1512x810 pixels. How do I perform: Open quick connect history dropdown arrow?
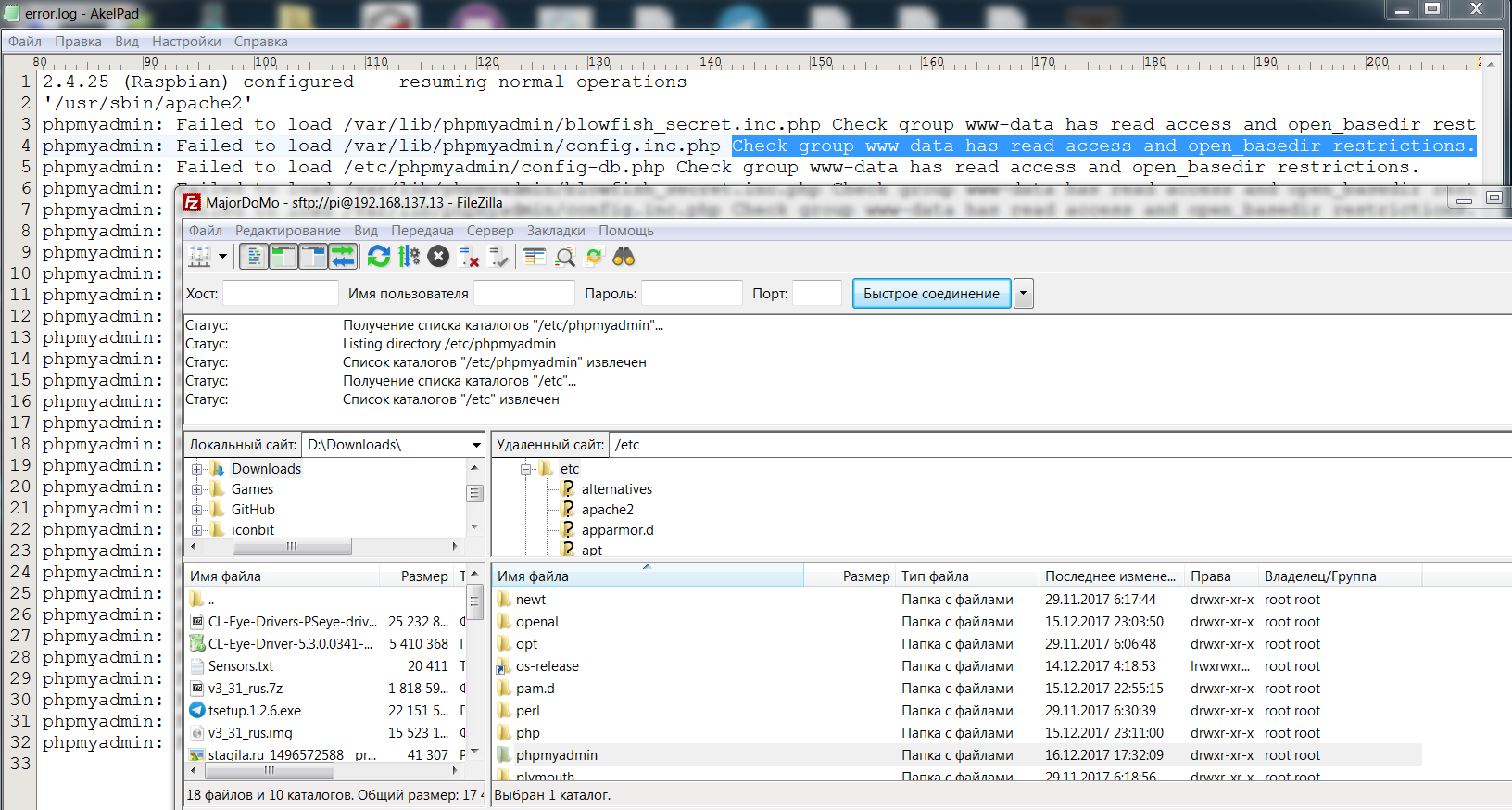(1023, 294)
